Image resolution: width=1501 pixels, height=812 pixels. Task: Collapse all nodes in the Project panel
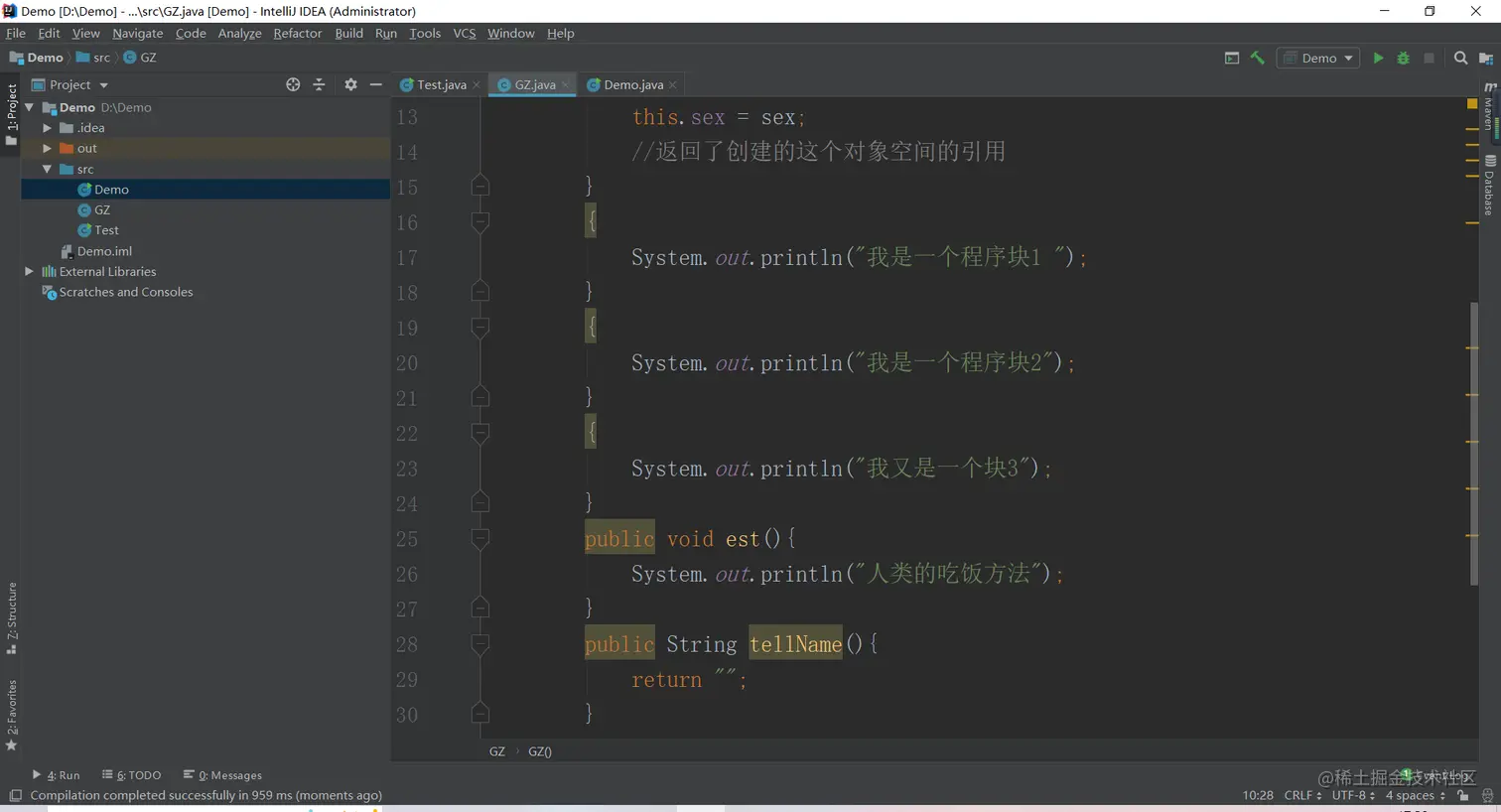(319, 85)
